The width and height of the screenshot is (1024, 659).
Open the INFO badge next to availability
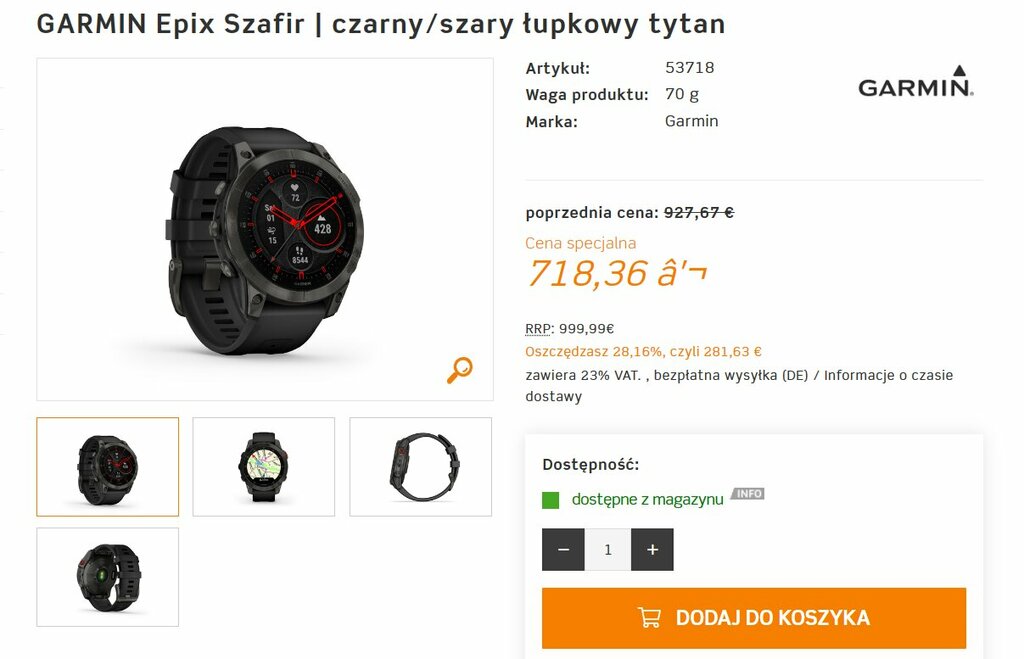[x=748, y=494]
